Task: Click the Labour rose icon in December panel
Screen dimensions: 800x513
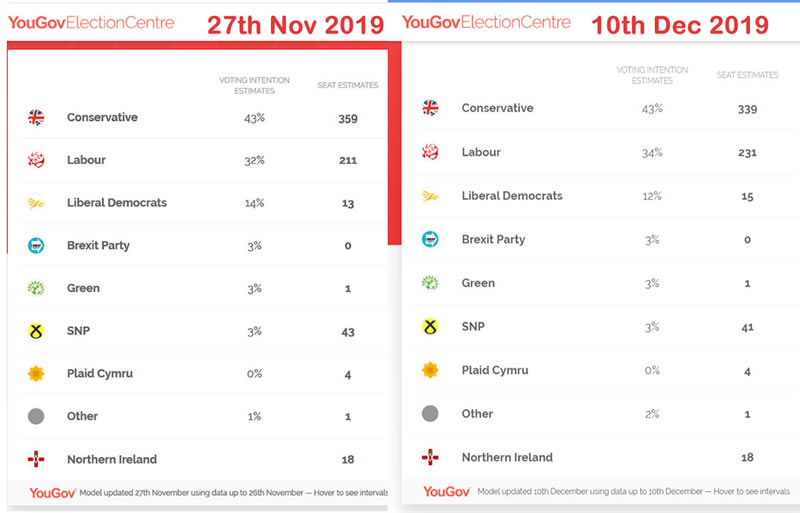Action: point(431,152)
